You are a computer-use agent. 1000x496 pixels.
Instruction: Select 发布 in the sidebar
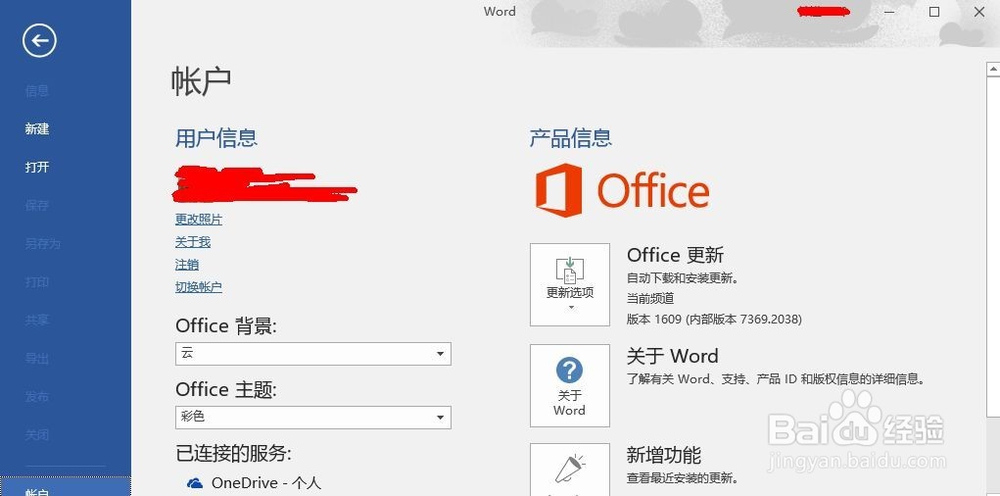[x=37, y=397]
